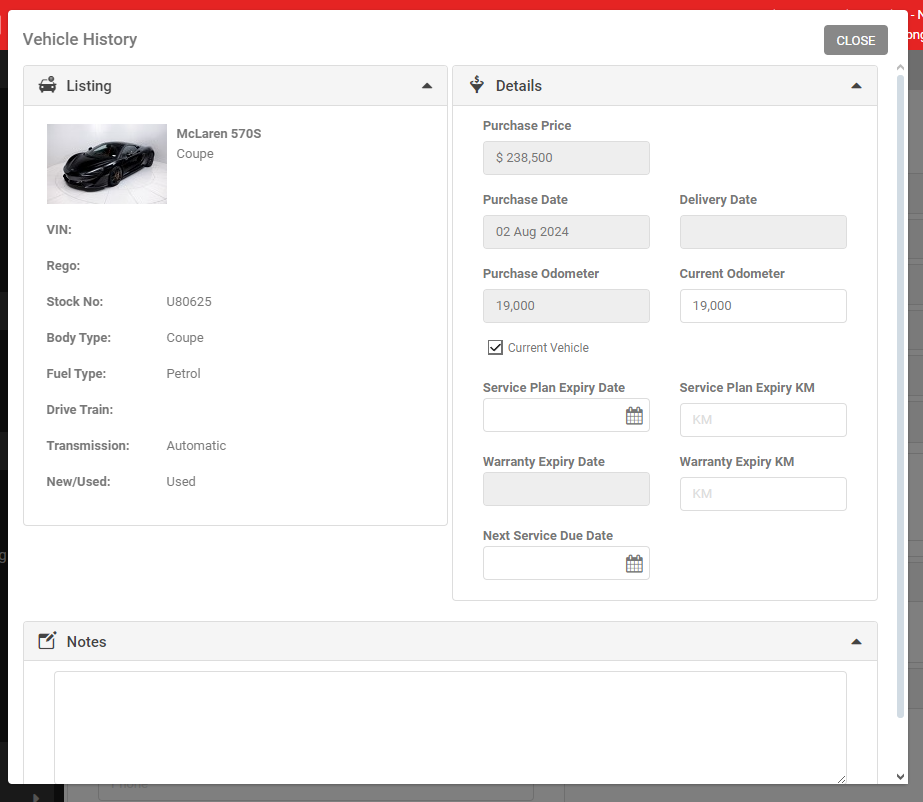923x802 pixels.
Task: Click the Service Plan Expiry Date field
Action: pyautogui.click(x=553, y=416)
